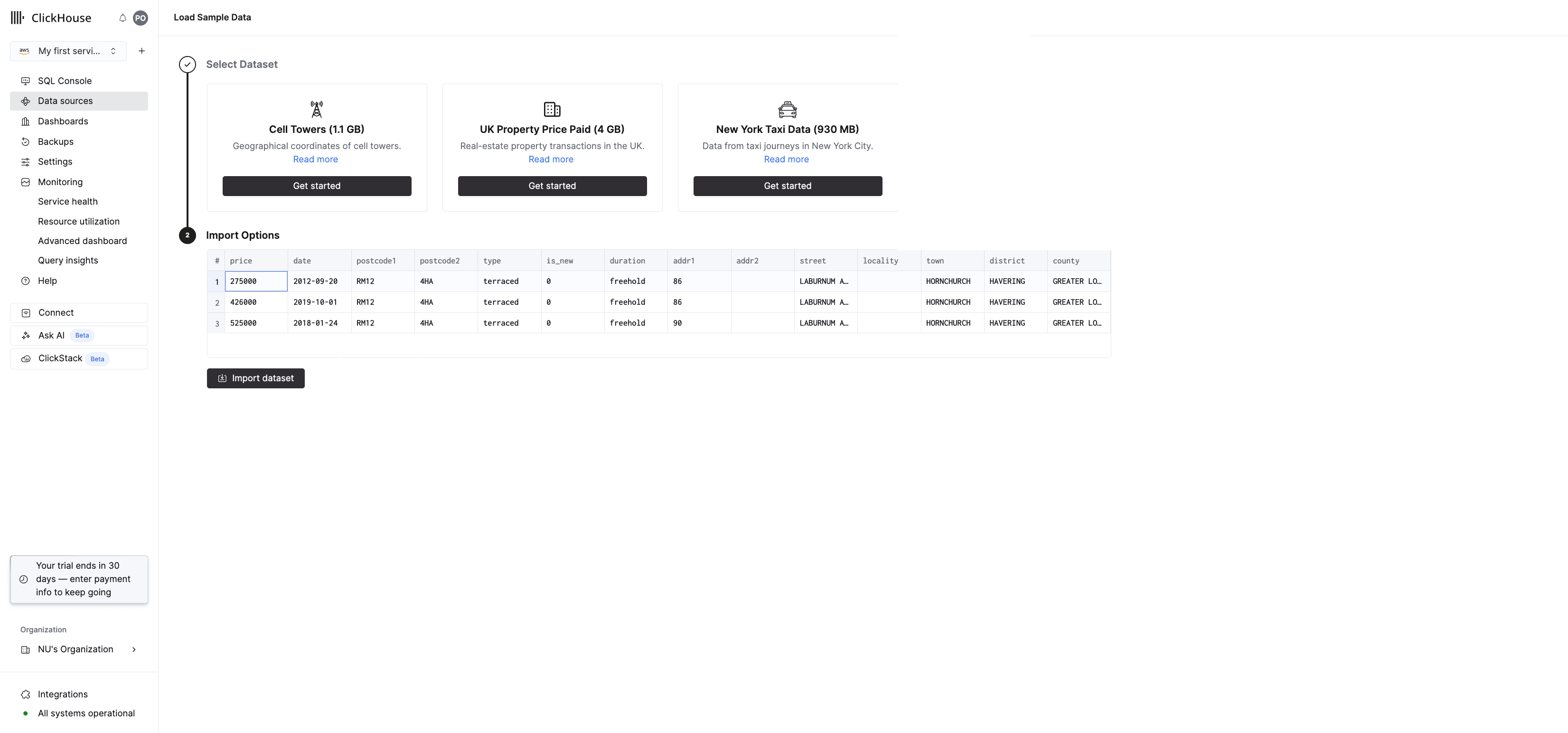Click Get started for Cell Towers
Screen dimensions: 1568x733
317,186
